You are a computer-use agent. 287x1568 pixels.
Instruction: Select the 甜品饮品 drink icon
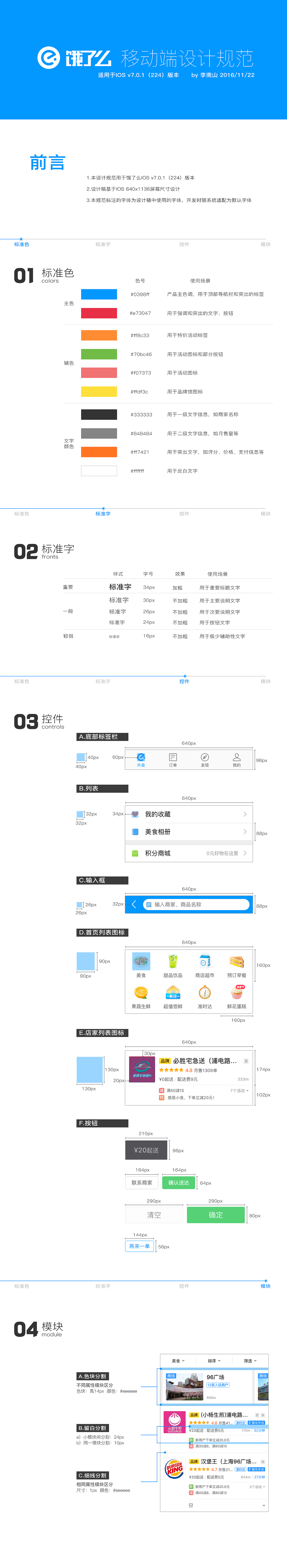pos(173,961)
